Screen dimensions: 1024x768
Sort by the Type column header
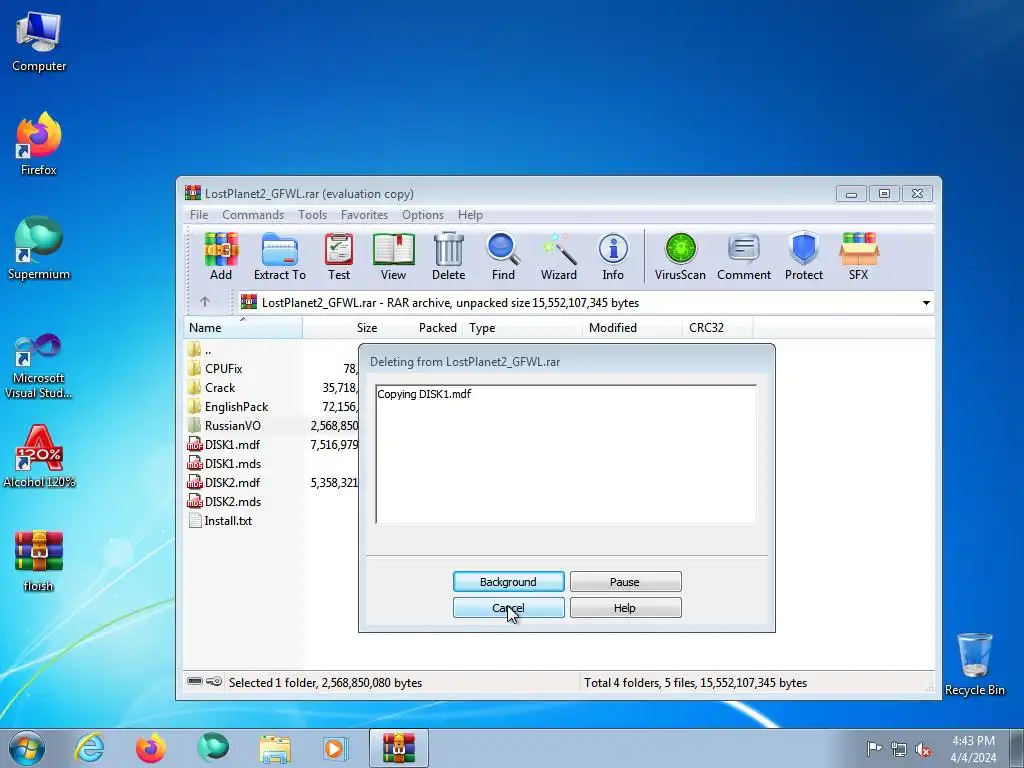coord(522,327)
